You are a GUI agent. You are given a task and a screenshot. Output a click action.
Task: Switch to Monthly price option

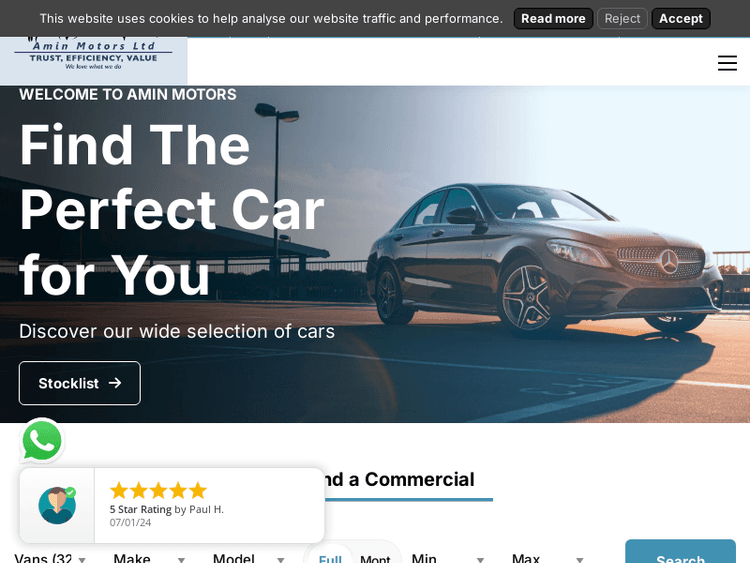click(375, 558)
